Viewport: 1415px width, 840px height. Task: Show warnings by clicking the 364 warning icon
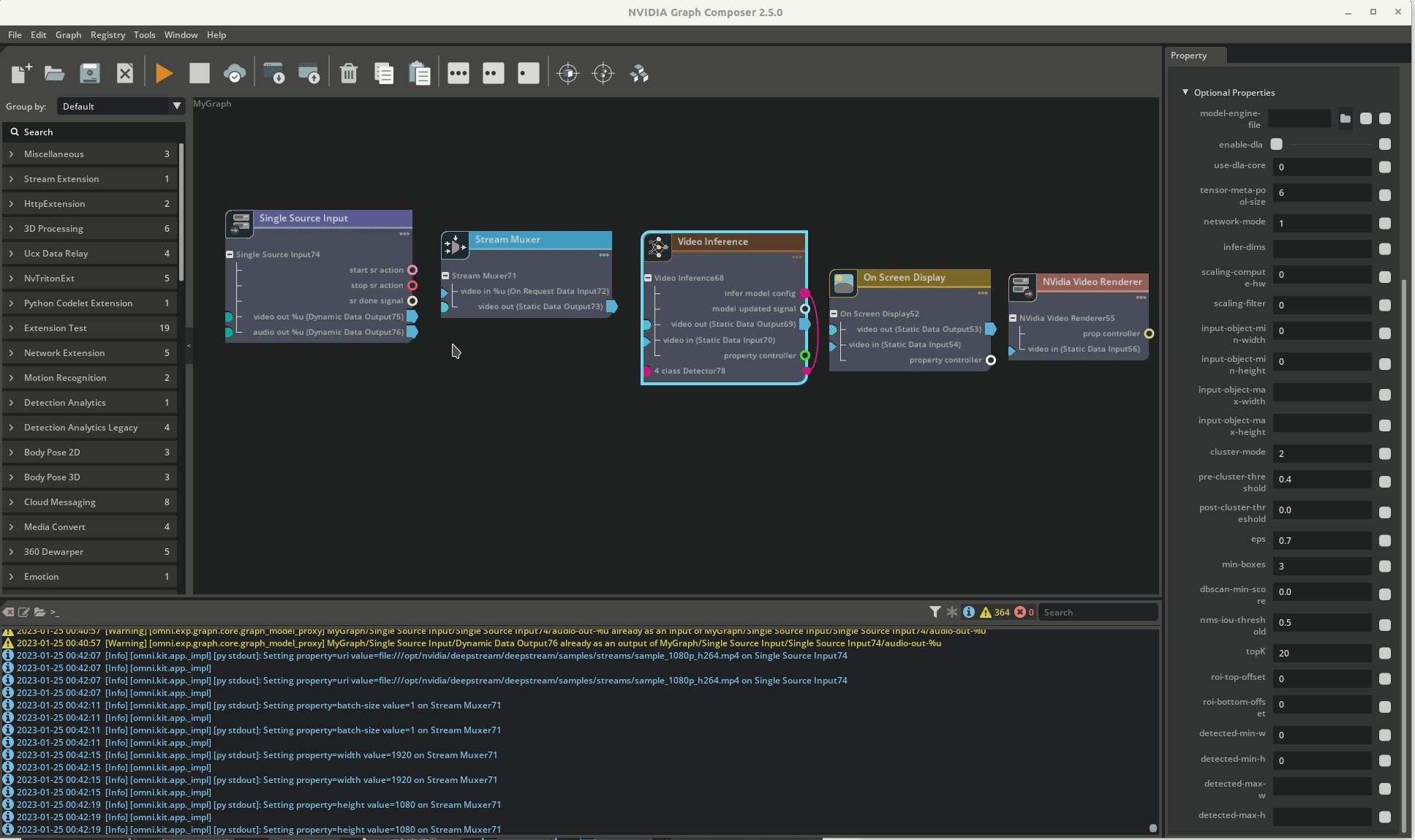coord(995,613)
